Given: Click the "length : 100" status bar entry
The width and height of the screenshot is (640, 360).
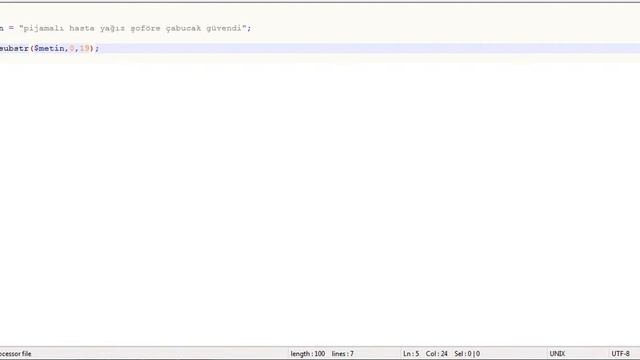Looking at the screenshot, I should [308, 354].
